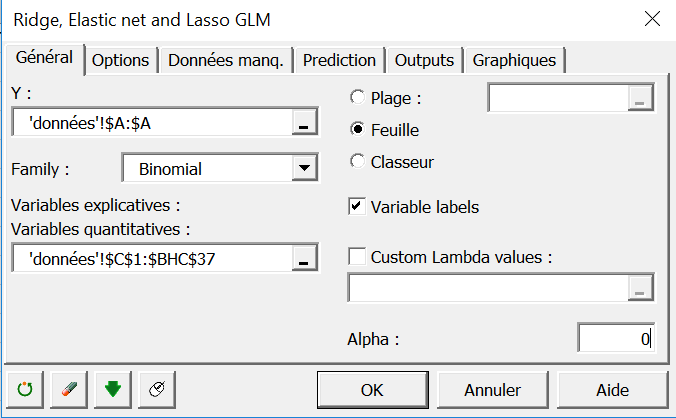
Task: Click range selector beside the Plage field
Action: point(641,98)
